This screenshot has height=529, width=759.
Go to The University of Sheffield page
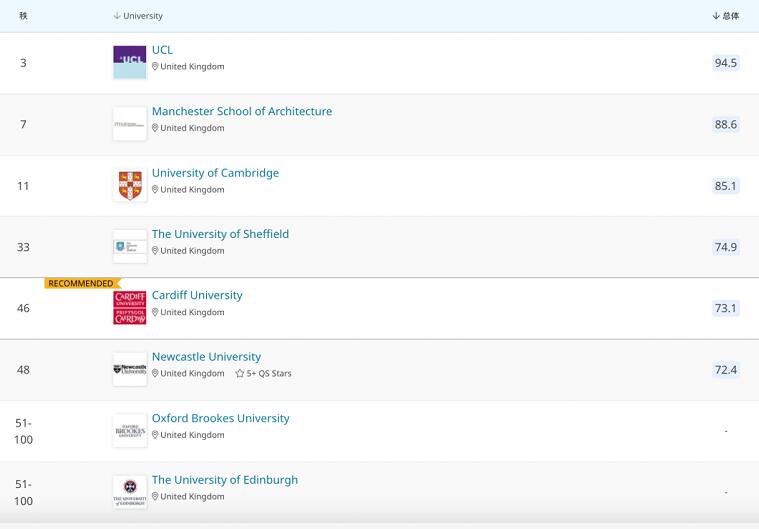tap(220, 234)
